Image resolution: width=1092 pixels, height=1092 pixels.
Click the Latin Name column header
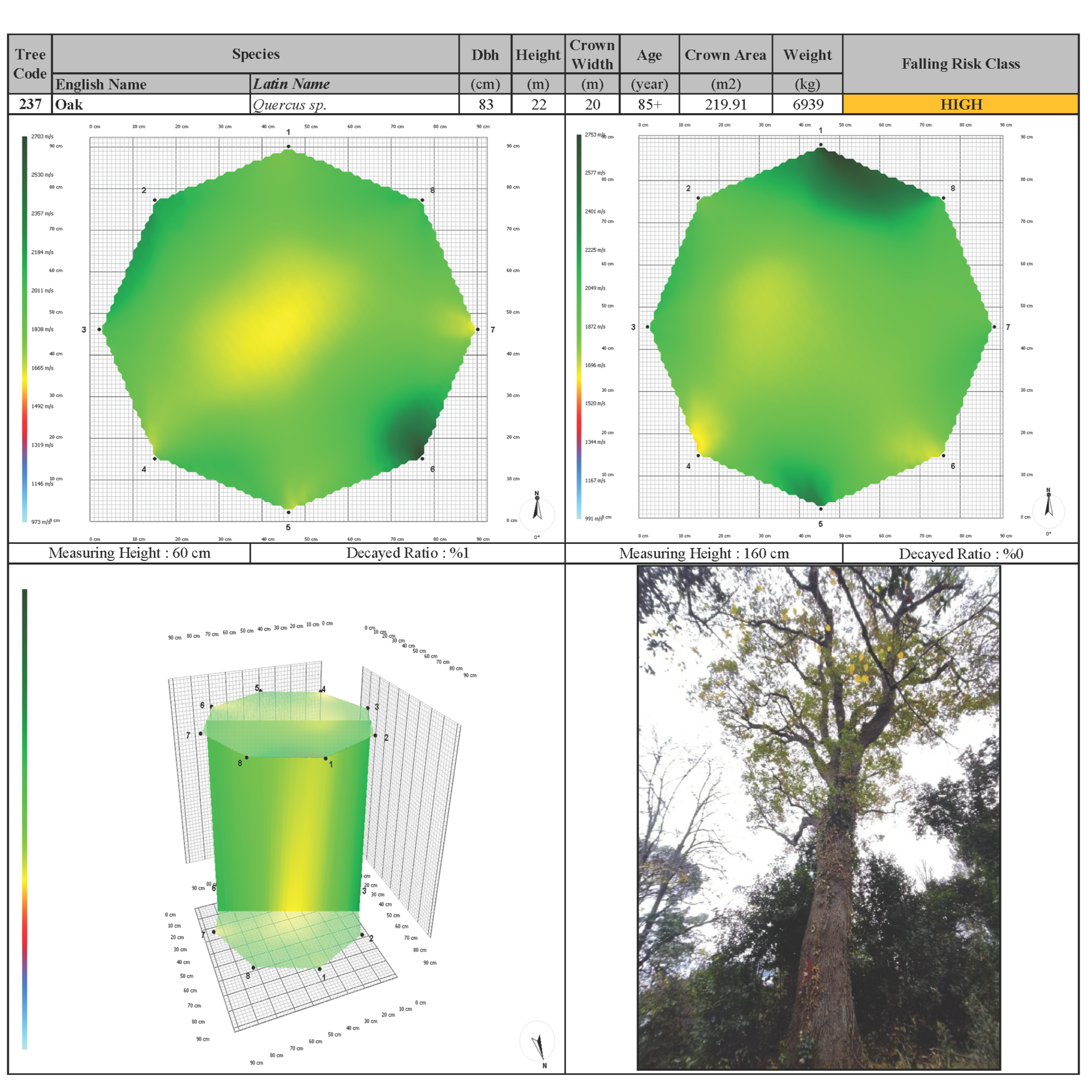[291, 84]
